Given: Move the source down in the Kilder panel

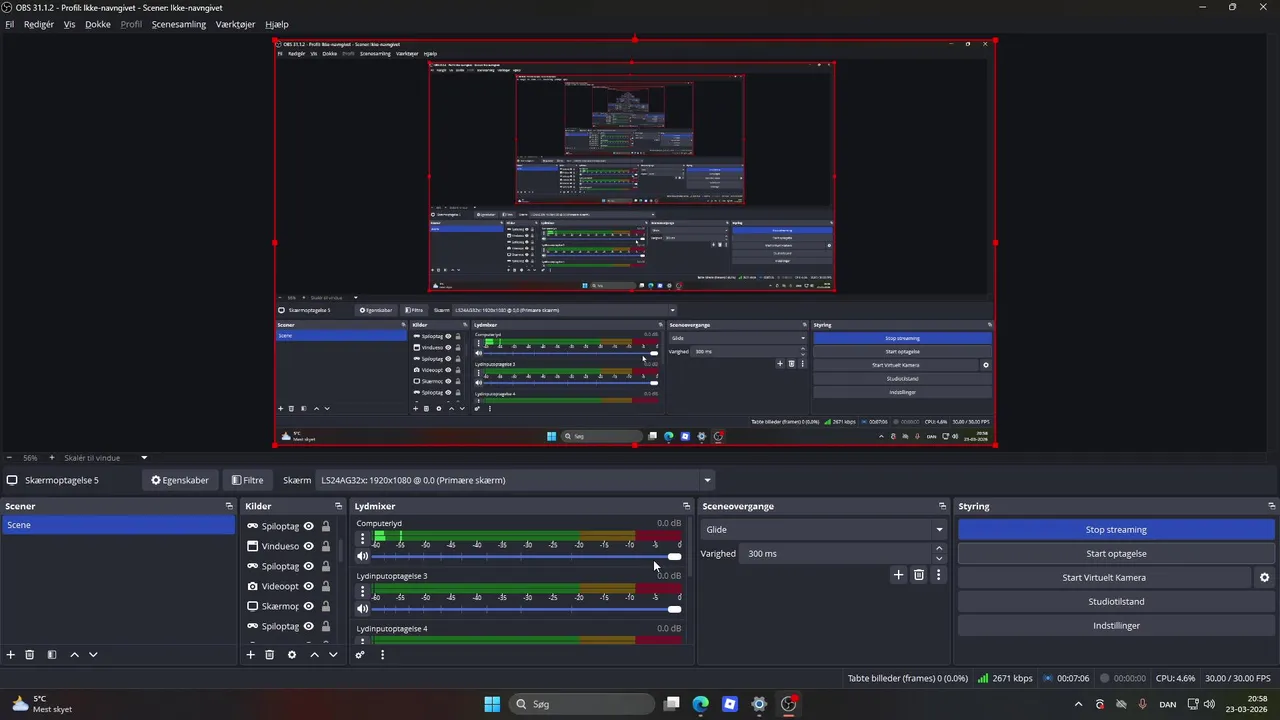Looking at the screenshot, I should click(333, 655).
